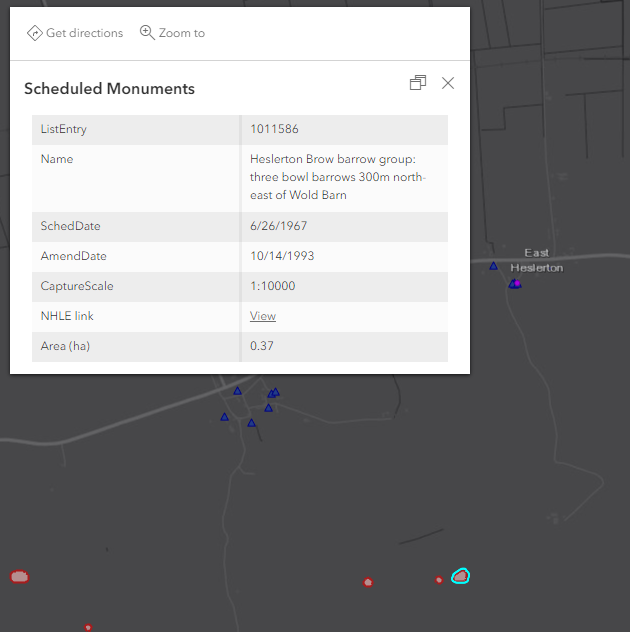This screenshot has height=632, width=630.
Task: Select the cyan highlighted monument polygon
Action: 460,576
